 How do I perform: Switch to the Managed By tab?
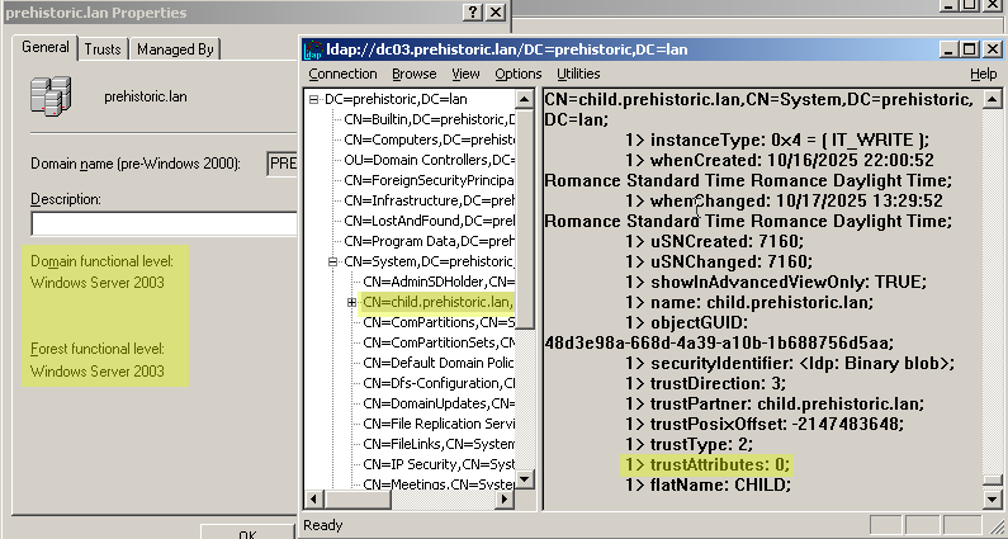click(175, 50)
